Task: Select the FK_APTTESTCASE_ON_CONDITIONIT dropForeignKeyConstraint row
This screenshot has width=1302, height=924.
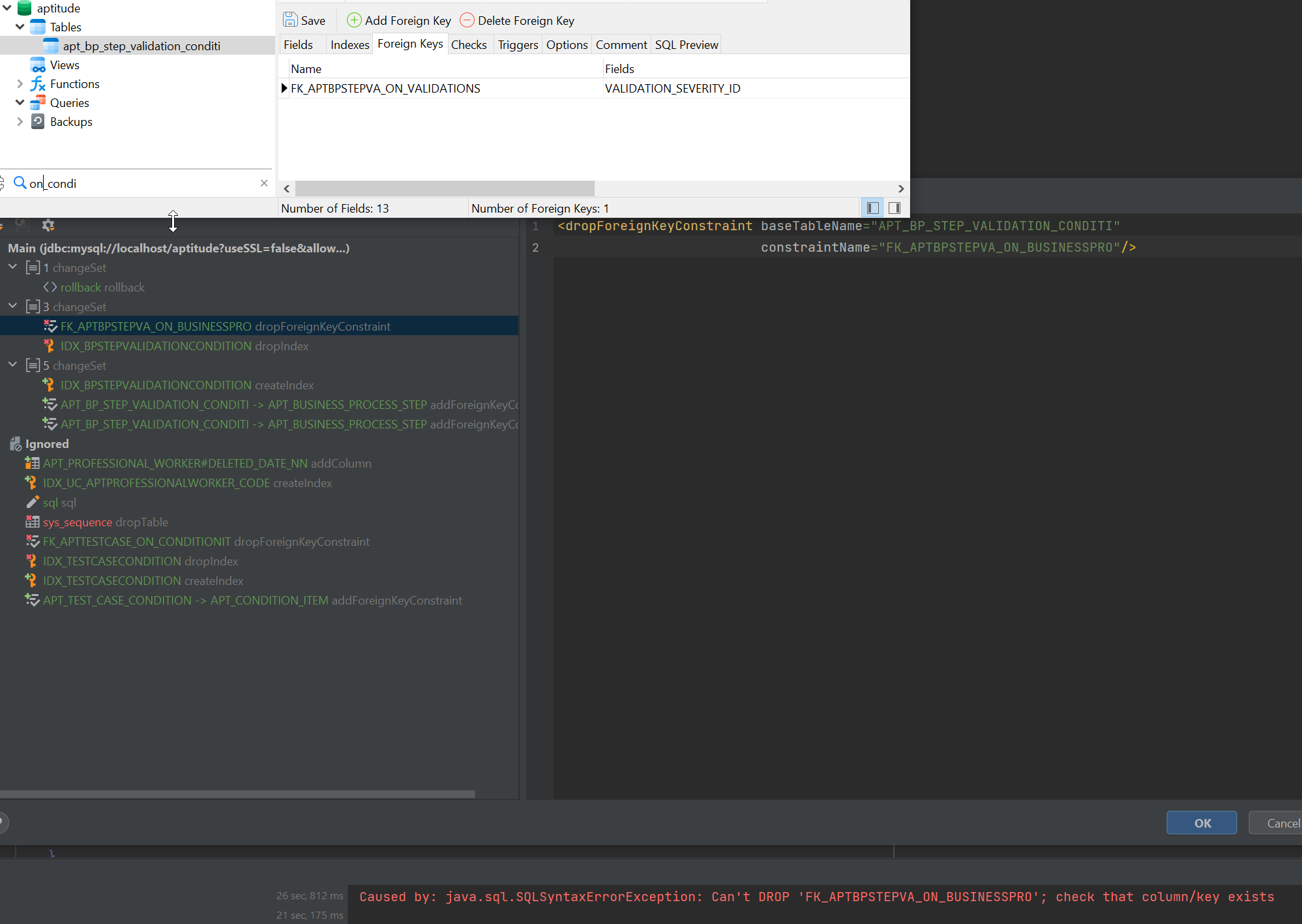Action: pos(259,541)
